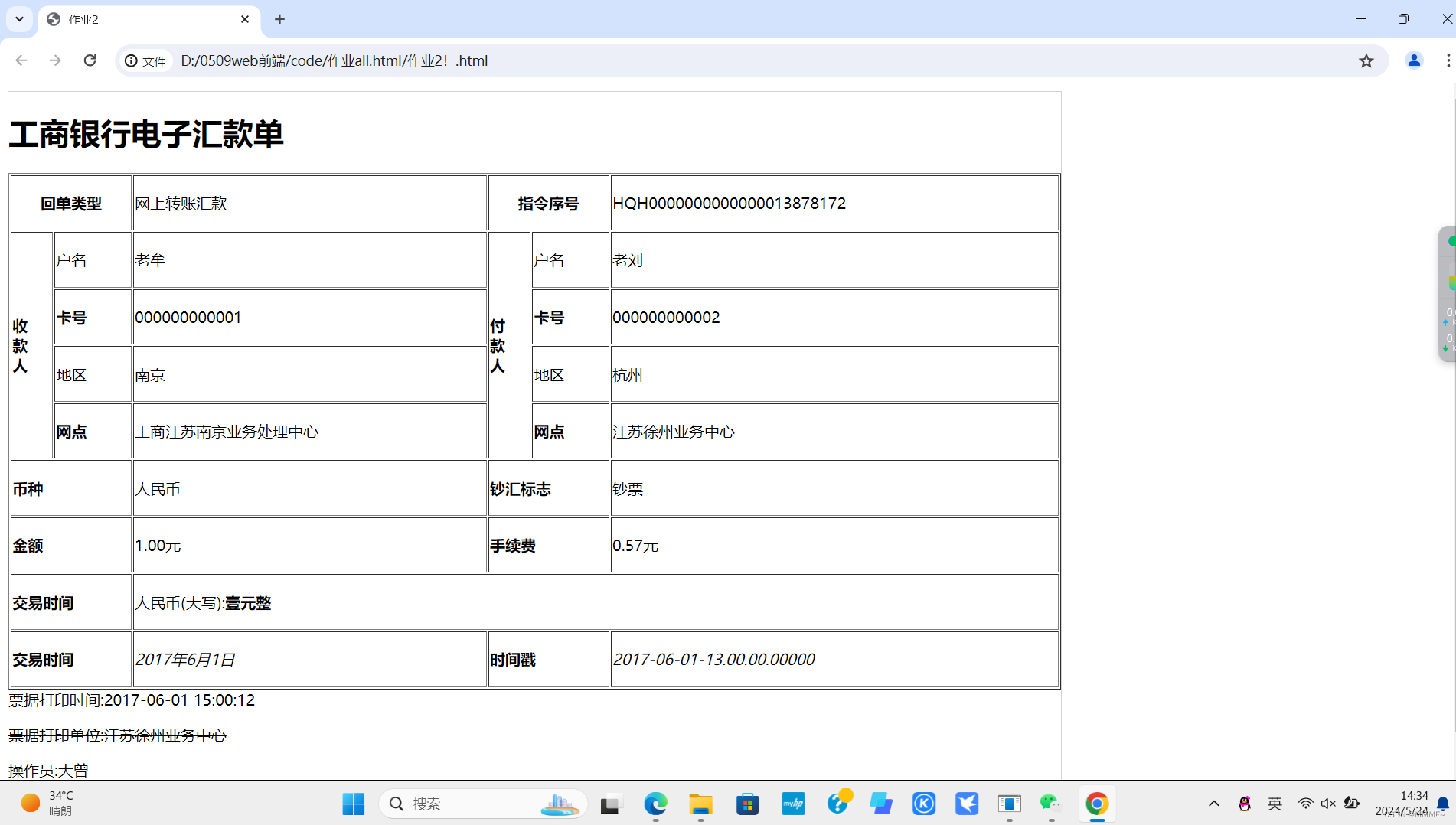This screenshot has width=1456, height=825.
Task: Switch to Chrome on the taskbar
Action: (1097, 804)
